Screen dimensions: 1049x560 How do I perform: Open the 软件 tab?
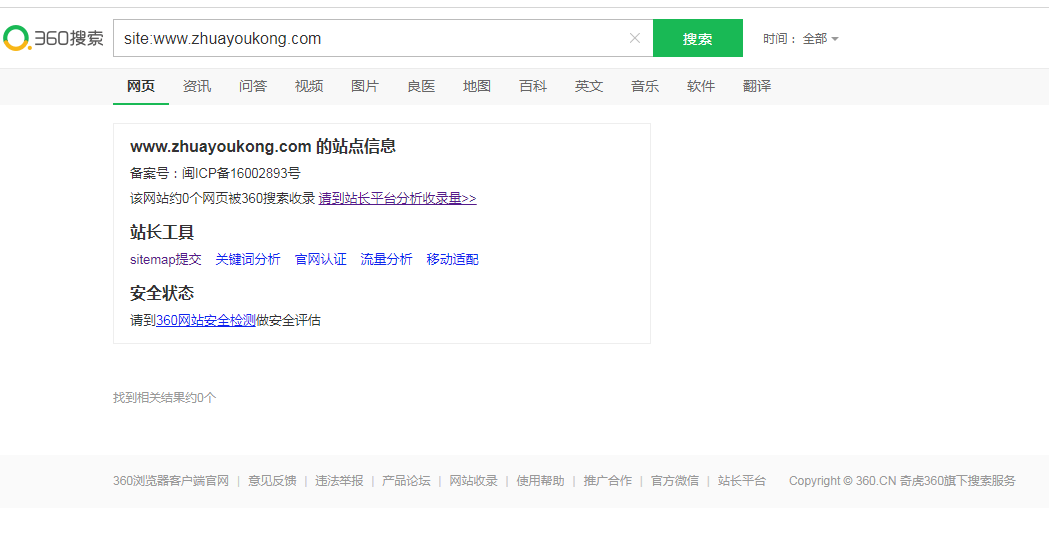point(701,86)
